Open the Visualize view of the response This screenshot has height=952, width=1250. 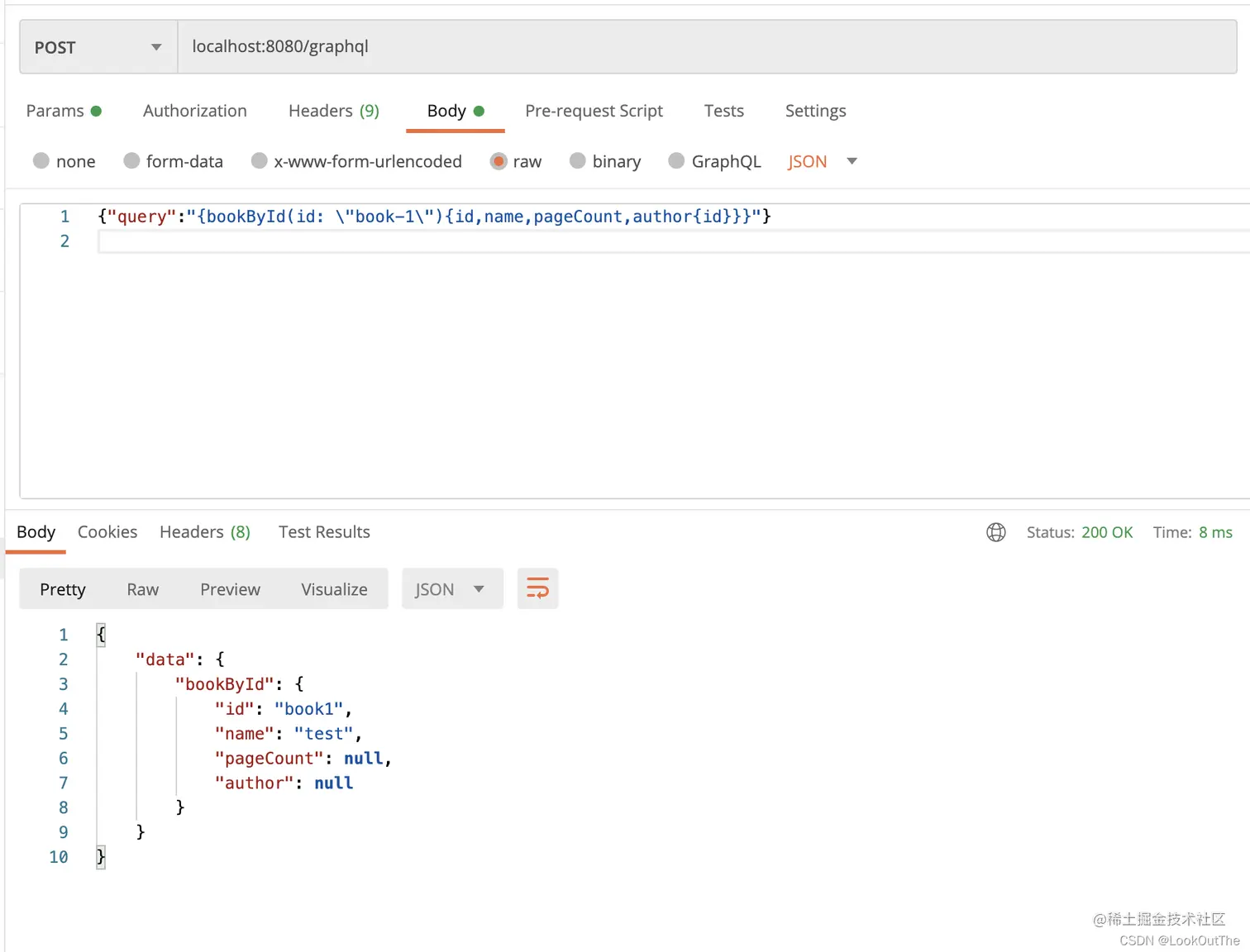click(x=334, y=588)
